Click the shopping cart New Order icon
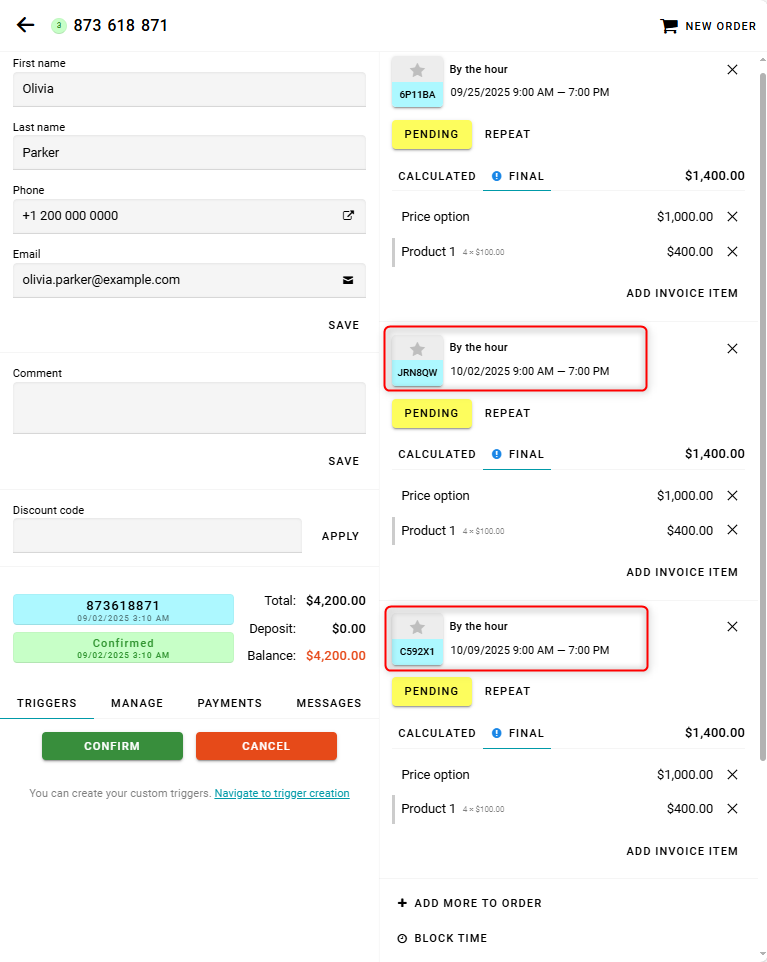This screenshot has width=767, height=962. pyautogui.click(x=668, y=26)
